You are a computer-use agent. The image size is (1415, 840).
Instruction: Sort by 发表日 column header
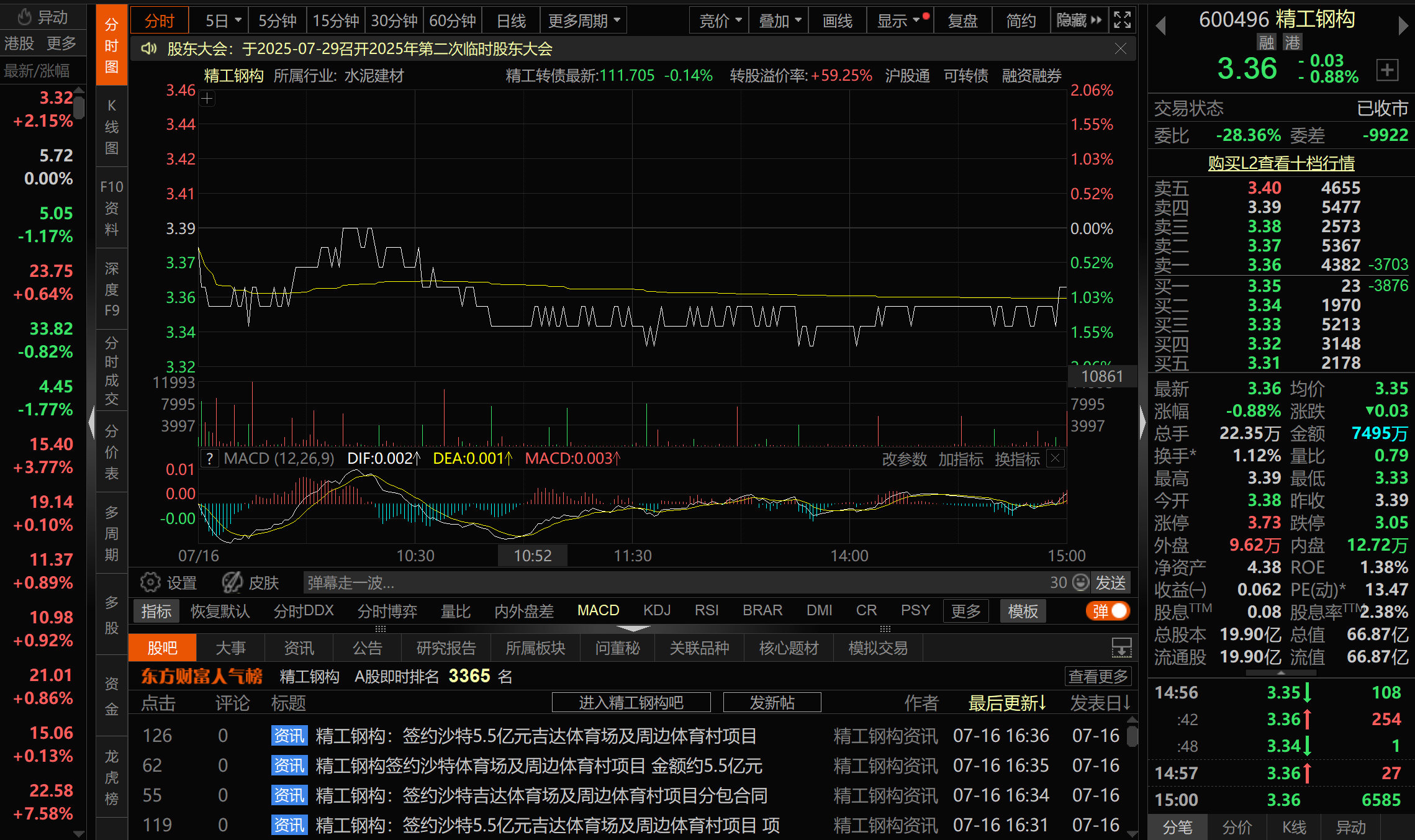[1100, 703]
